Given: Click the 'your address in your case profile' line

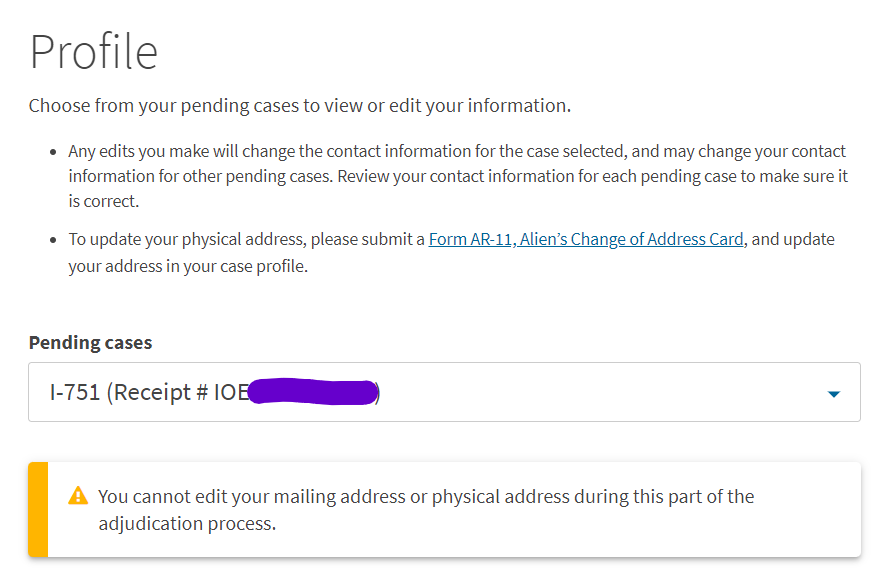Looking at the screenshot, I should point(188,266).
